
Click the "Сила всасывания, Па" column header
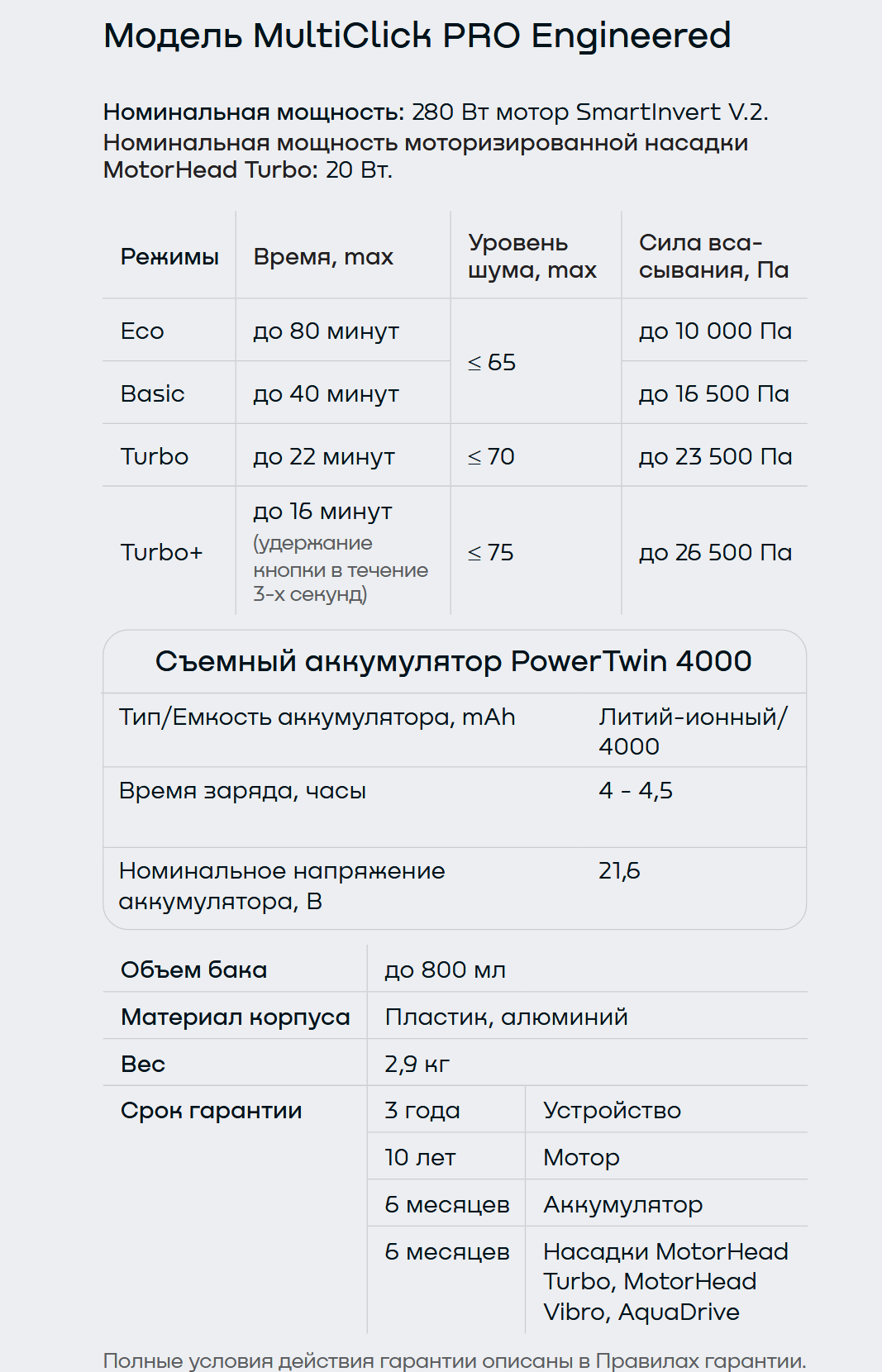pyautogui.click(x=713, y=256)
